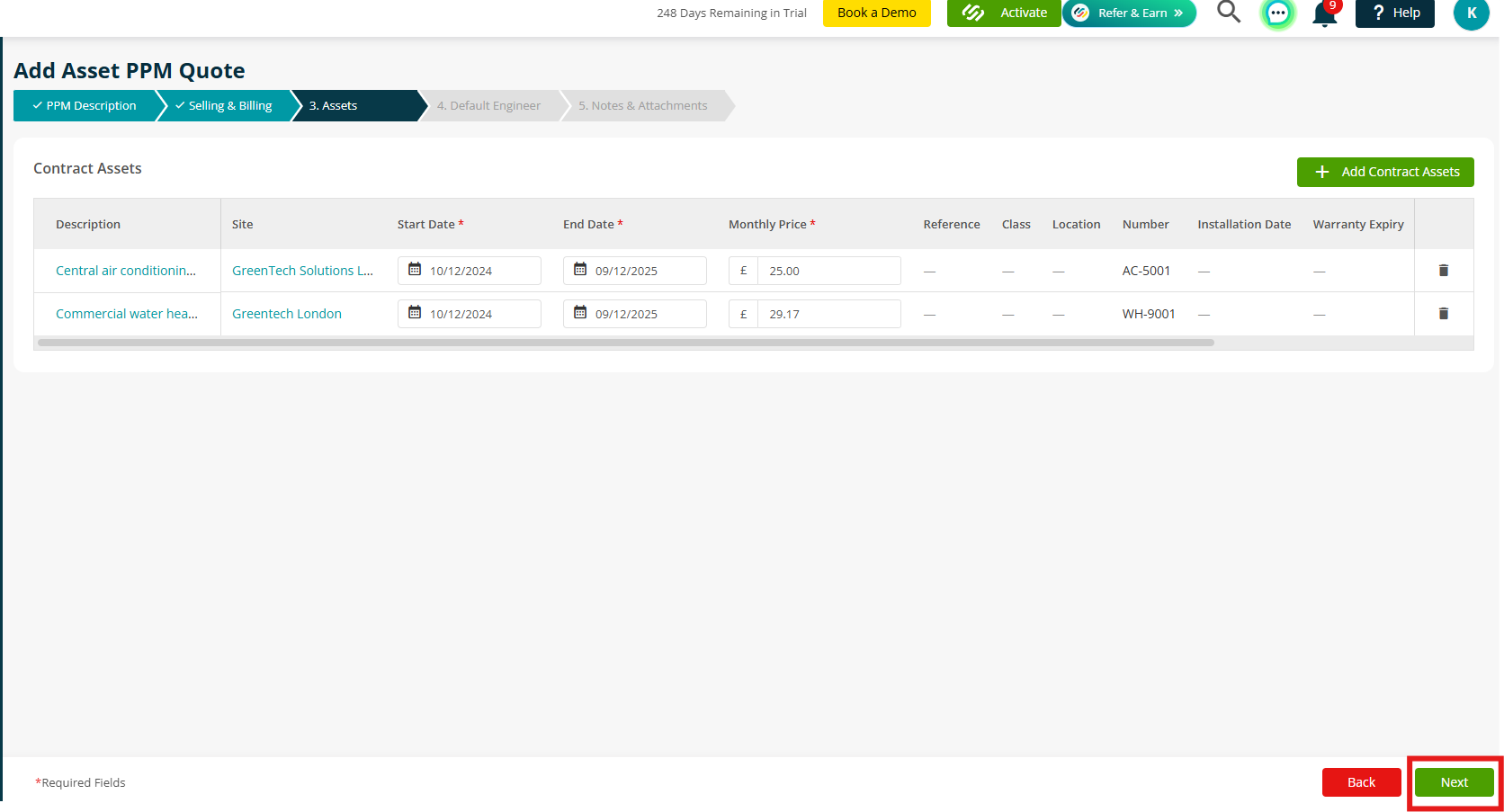Click the Contract Assets heading
Image resolution: width=1504 pixels, height=812 pixels.
[x=87, y=169]
